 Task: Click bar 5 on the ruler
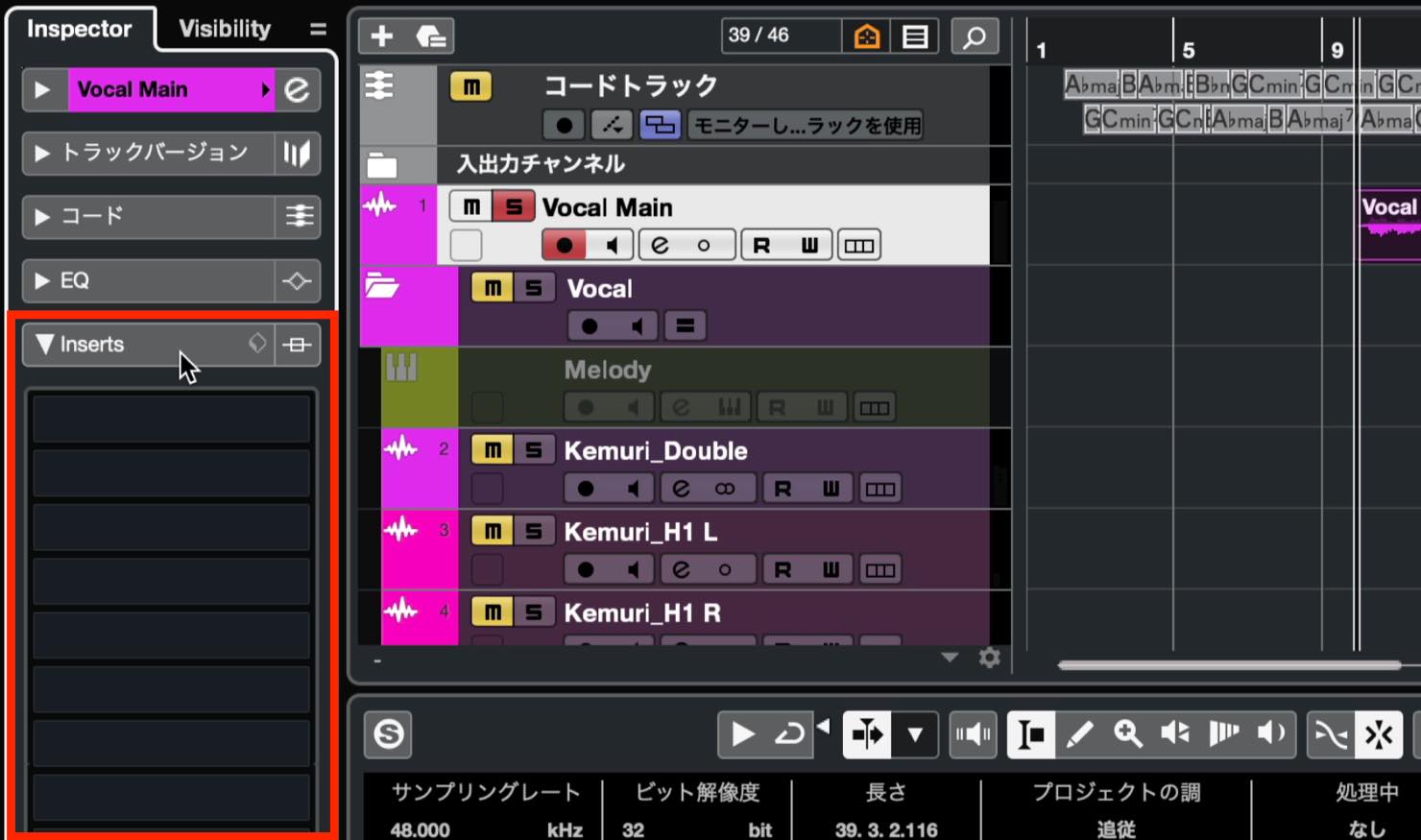1188,50
